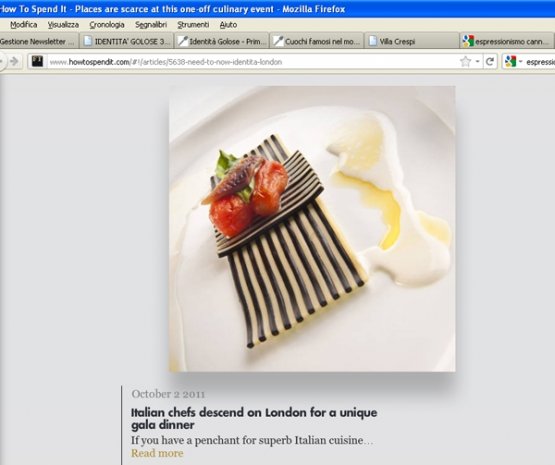Open the URL history dropdown arrow
555x465 pixels.
477,62
